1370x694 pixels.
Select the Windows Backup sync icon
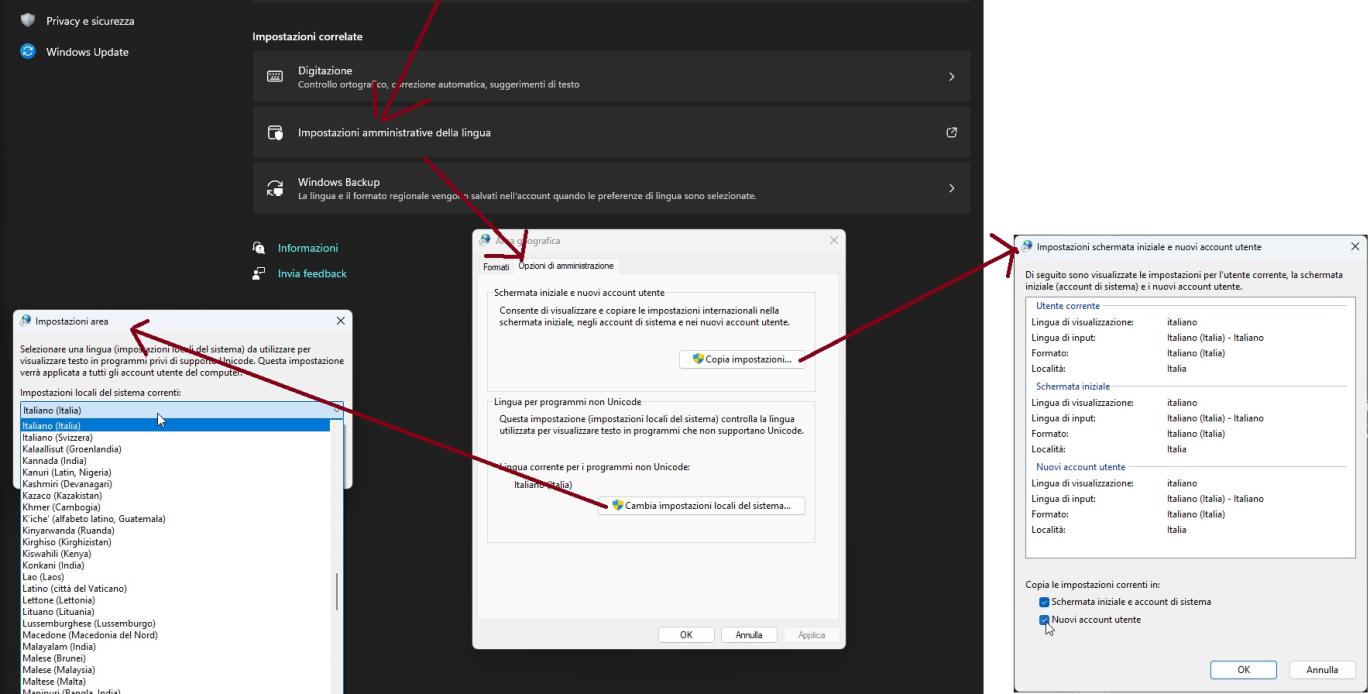[x=275, y=188]
